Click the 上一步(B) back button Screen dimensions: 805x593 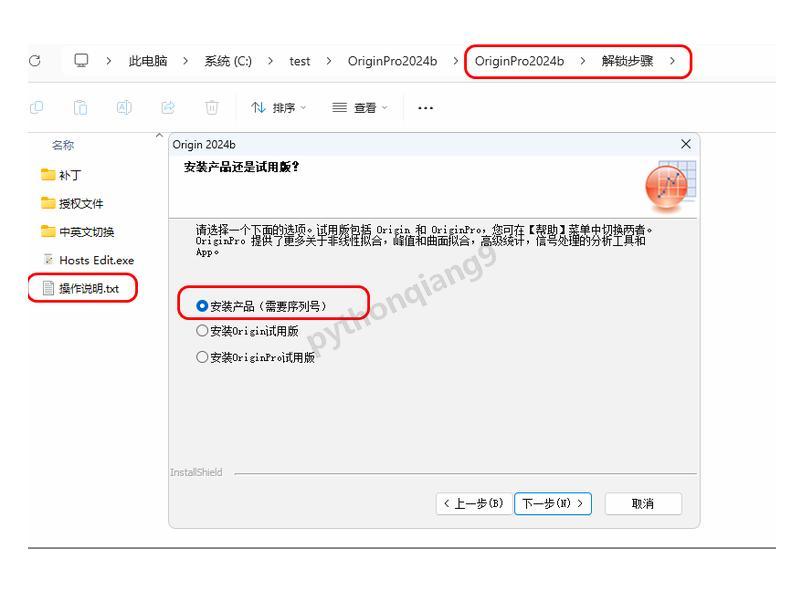(474, 503)
